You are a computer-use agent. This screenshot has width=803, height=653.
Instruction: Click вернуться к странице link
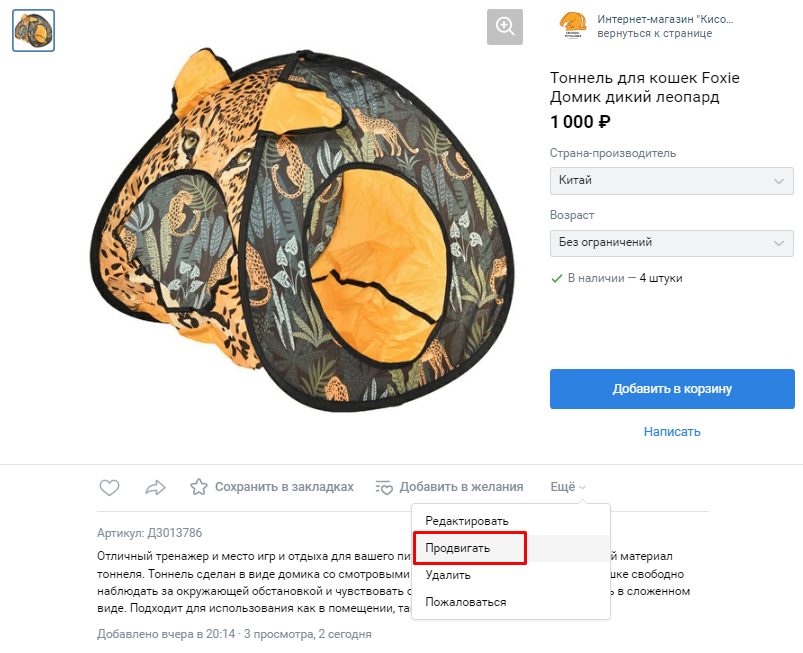tap(654, 33)
